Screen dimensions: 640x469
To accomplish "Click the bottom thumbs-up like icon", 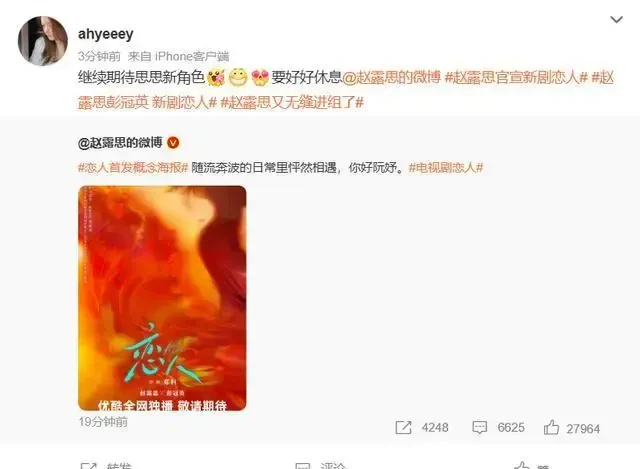I will 521,465.
